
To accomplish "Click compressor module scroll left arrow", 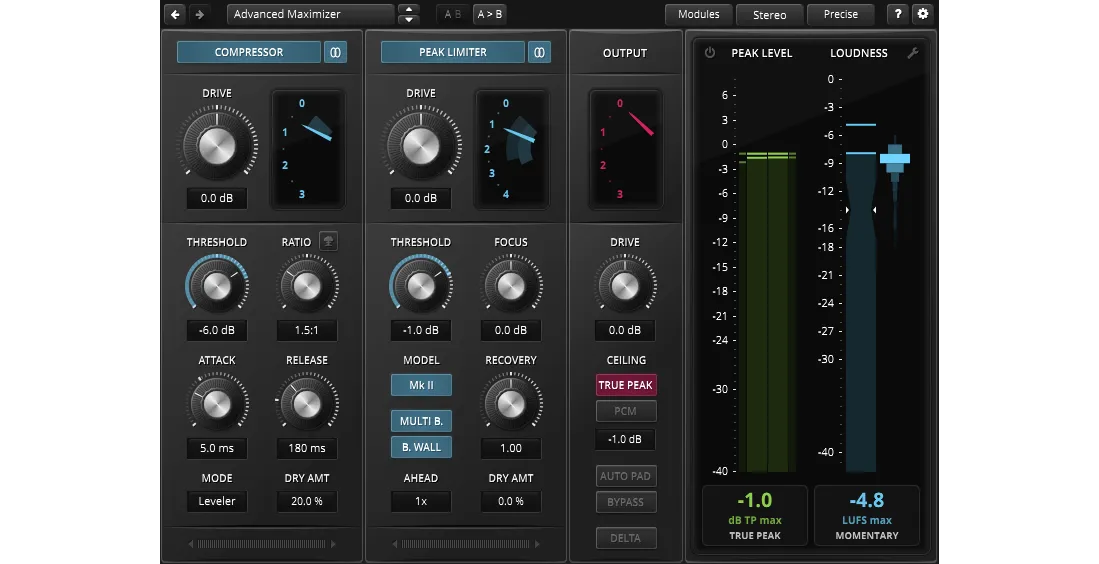I will click(190, 544).
